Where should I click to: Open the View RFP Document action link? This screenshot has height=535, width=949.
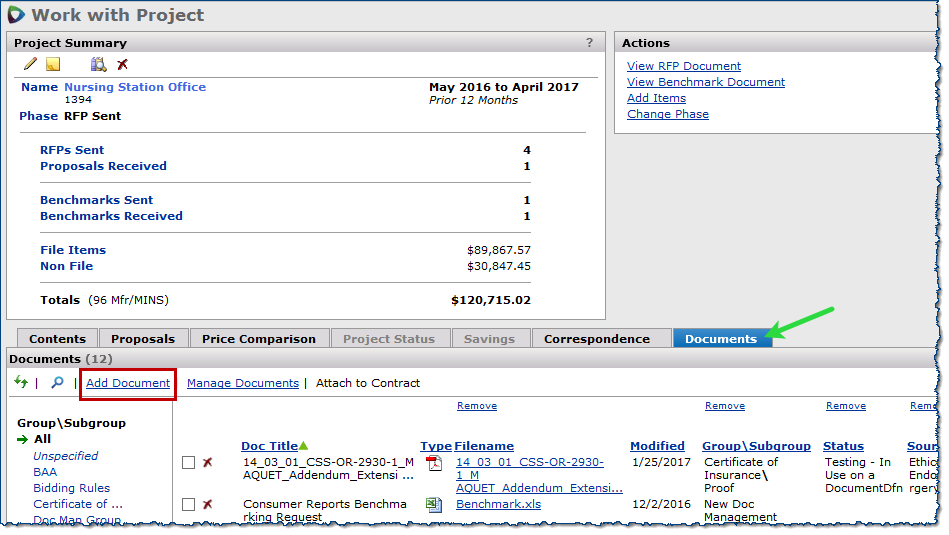point(683,66)
